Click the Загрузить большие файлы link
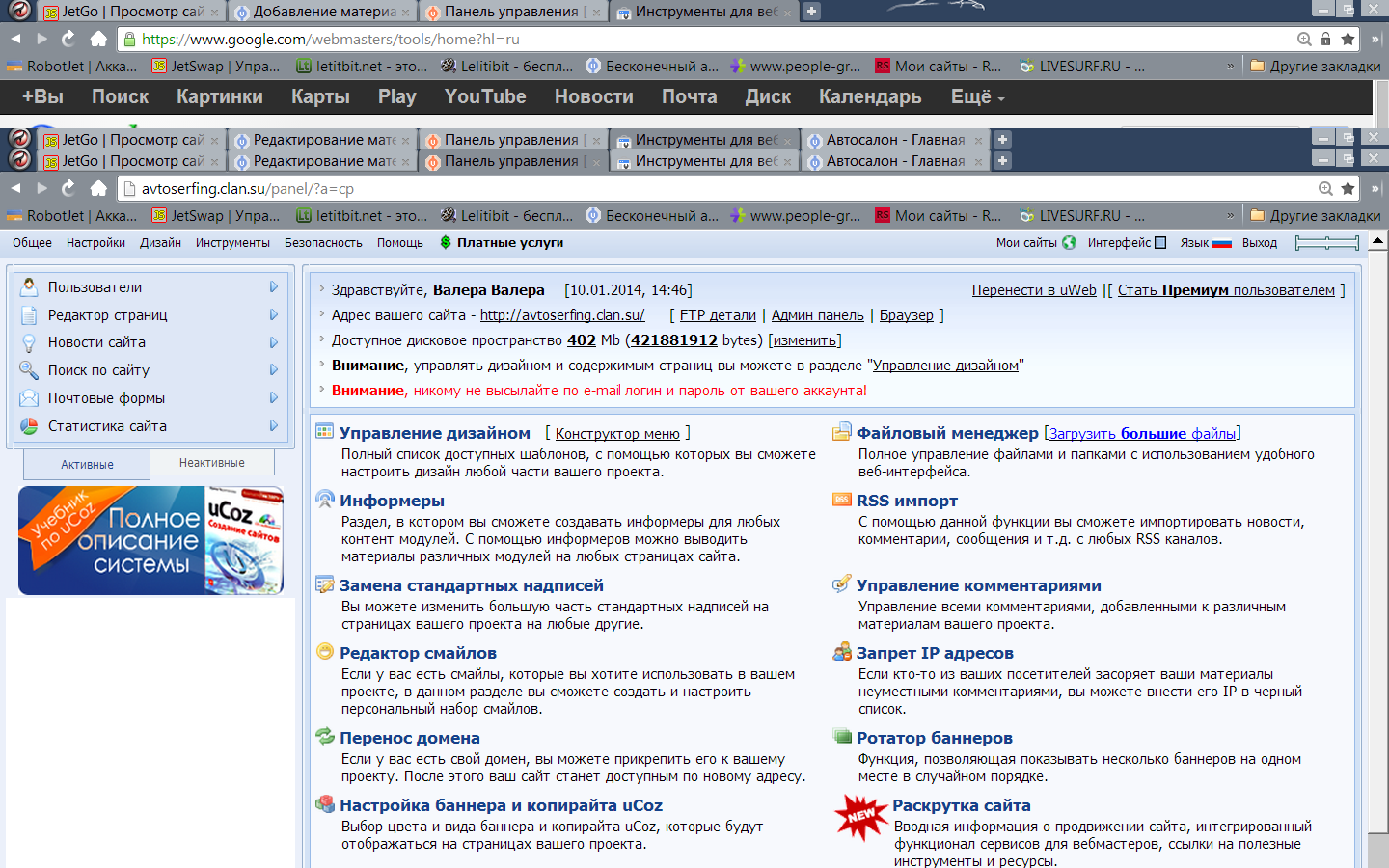Viewport: 1389px width, 868px height. click(x=1142, y=433)
